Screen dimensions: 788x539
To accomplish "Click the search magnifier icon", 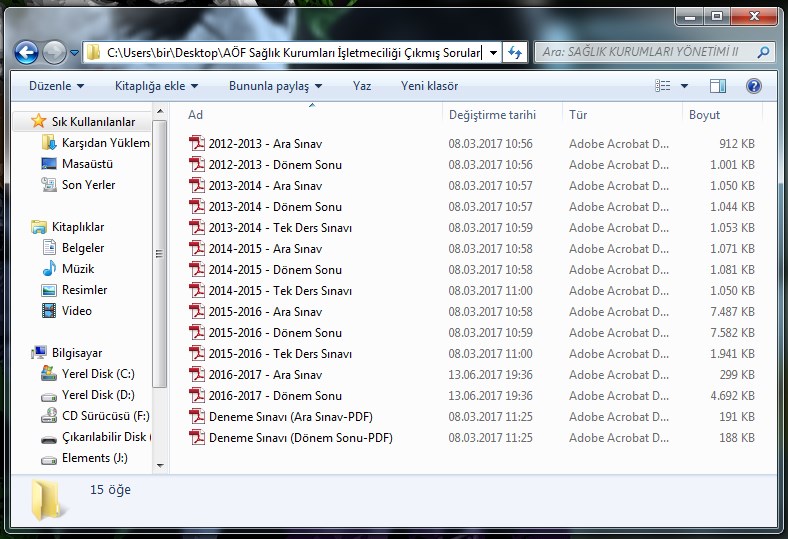I will (763, 52).
